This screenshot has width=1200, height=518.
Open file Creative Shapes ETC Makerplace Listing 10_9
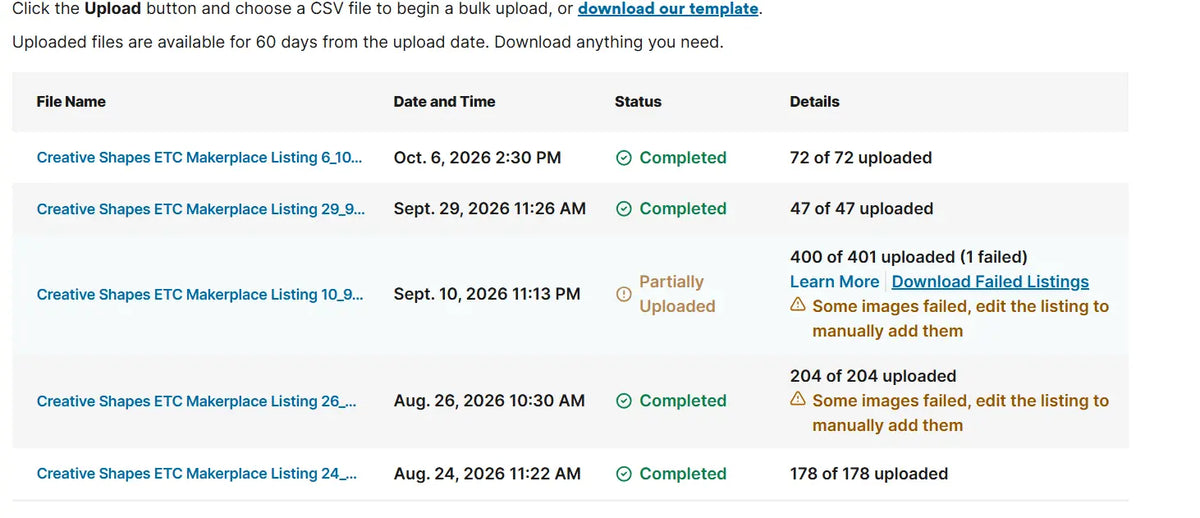pos(200,295)
